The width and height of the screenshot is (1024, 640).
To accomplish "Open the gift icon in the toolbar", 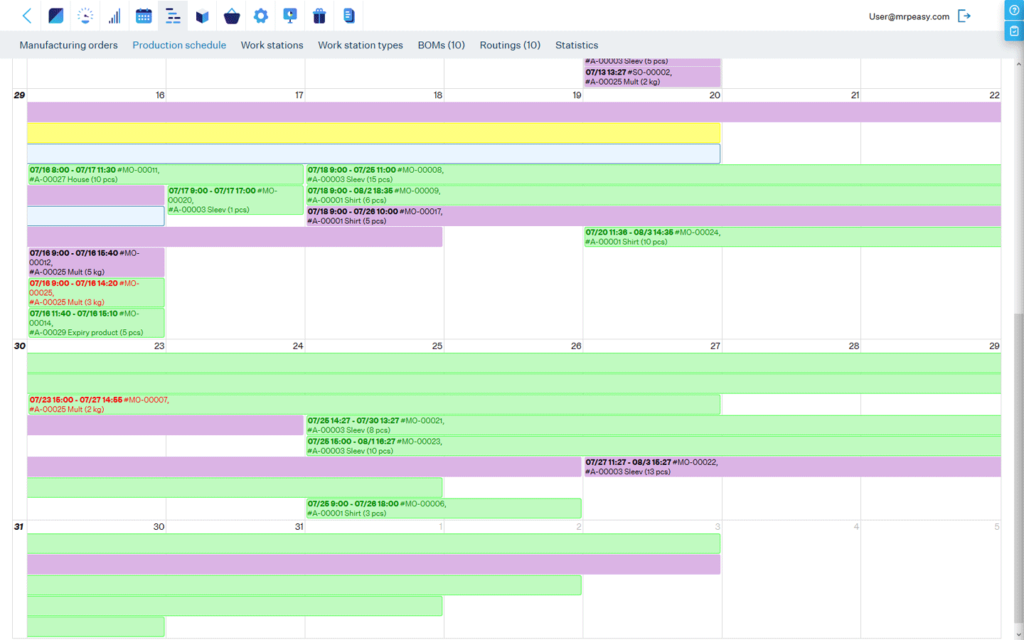I will (x=317, y=15).
